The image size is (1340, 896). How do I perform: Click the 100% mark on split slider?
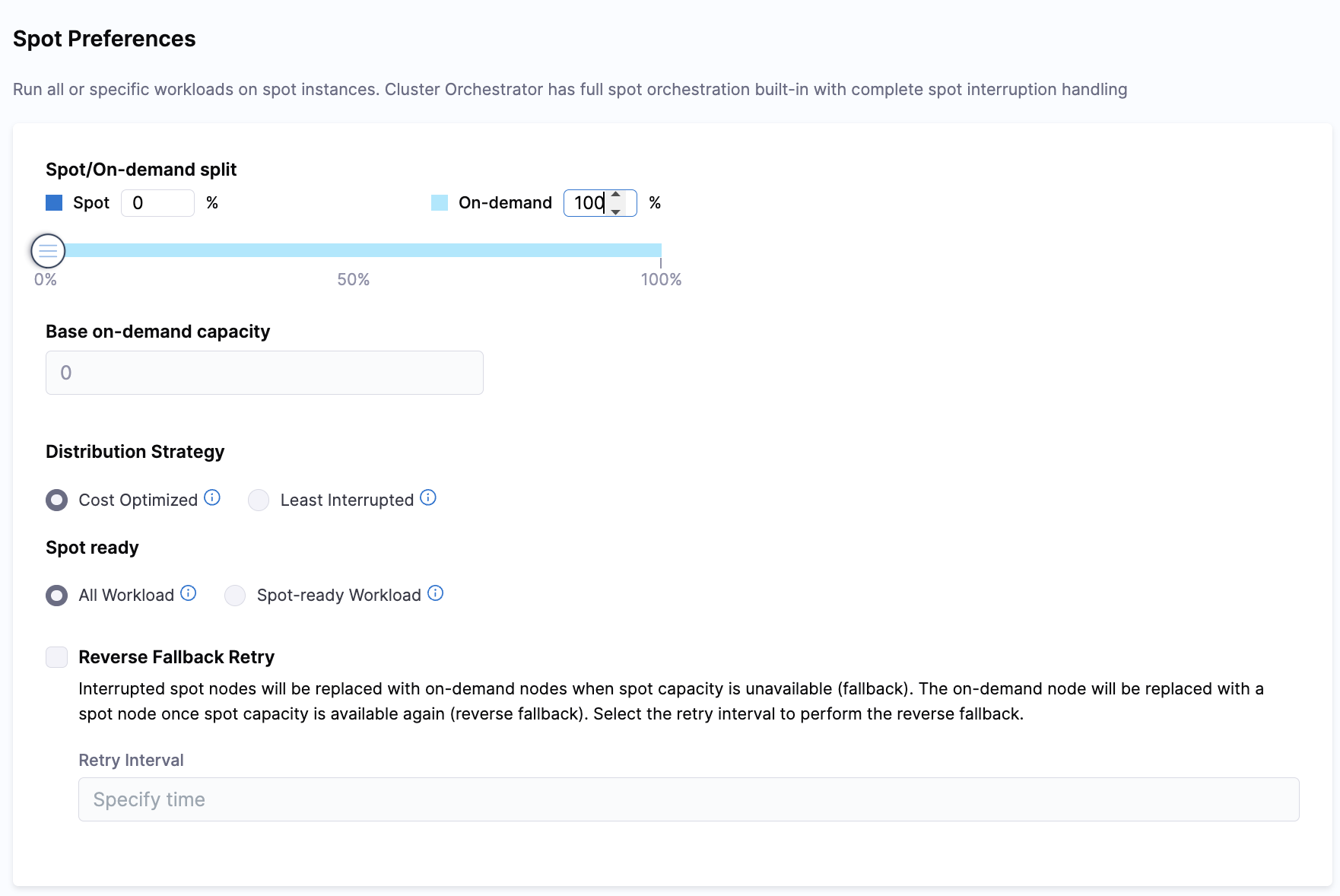coord(660,250)
